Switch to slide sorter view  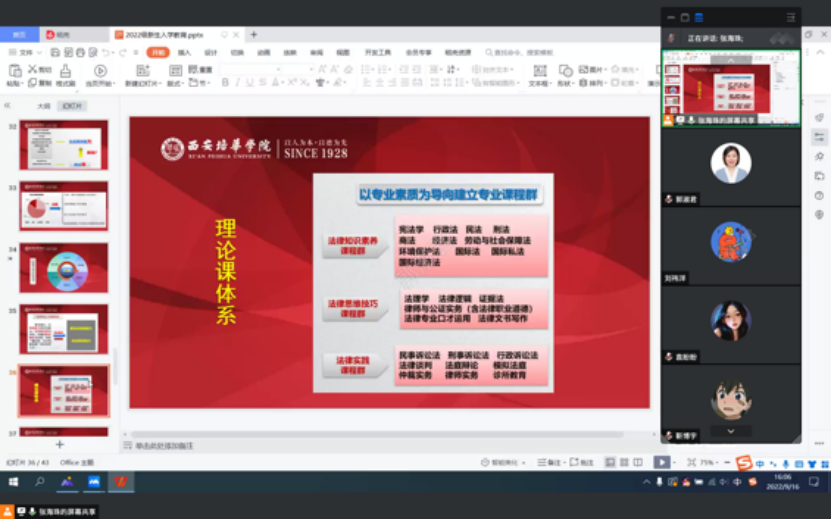623,462
